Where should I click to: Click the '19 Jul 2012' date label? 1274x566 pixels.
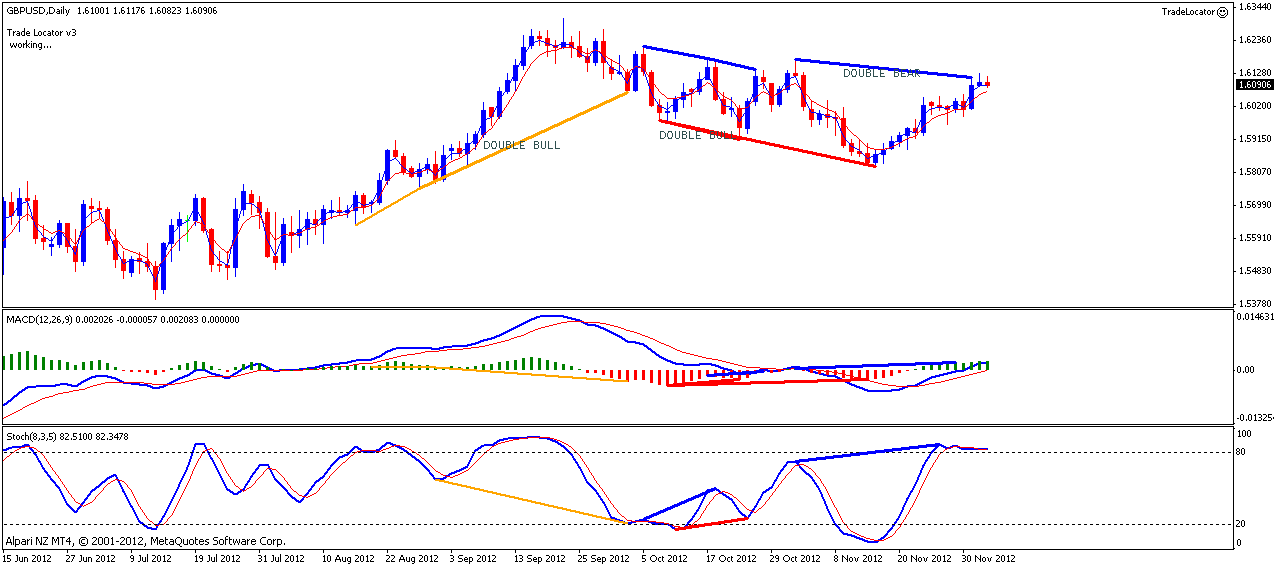[219, 558]
